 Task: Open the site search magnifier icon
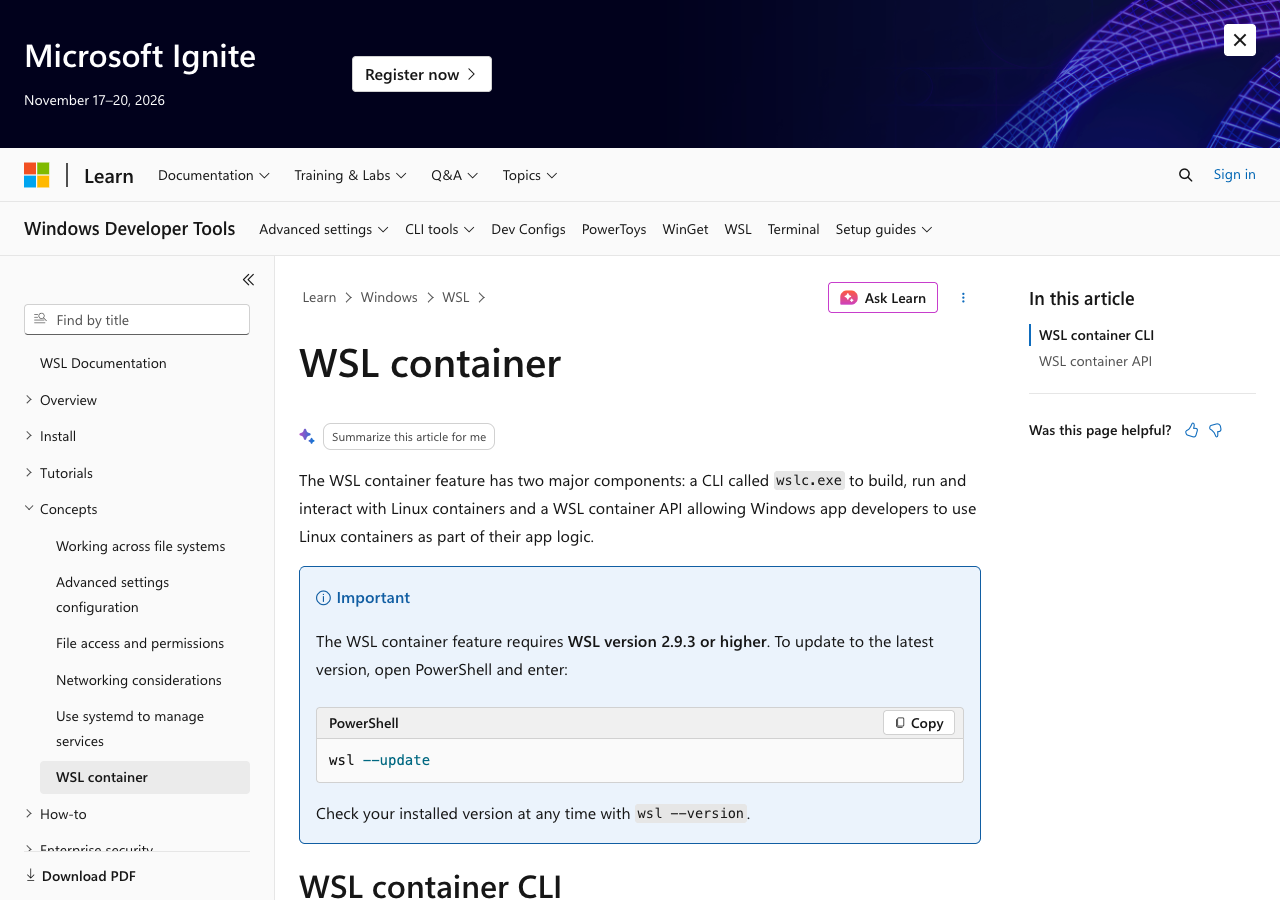(1186, 175)
